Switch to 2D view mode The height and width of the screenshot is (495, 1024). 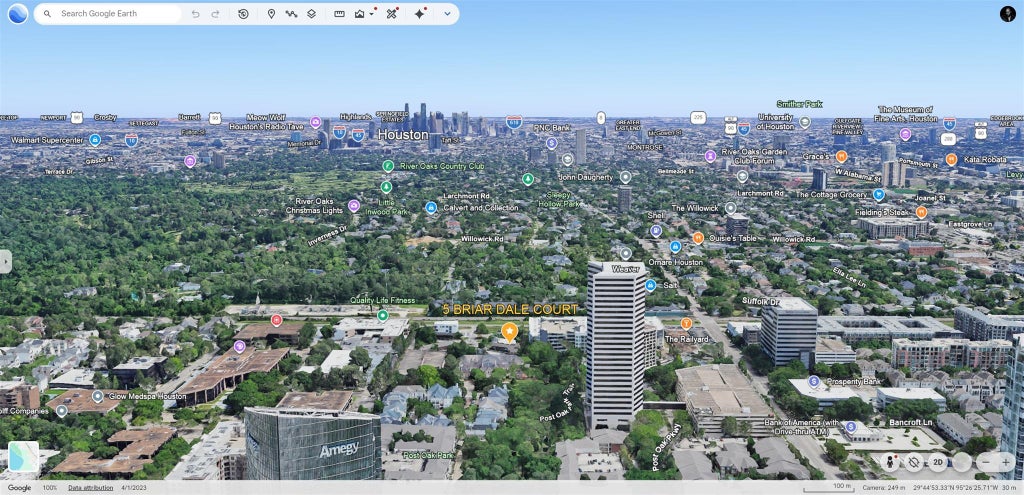pos(938,462)
